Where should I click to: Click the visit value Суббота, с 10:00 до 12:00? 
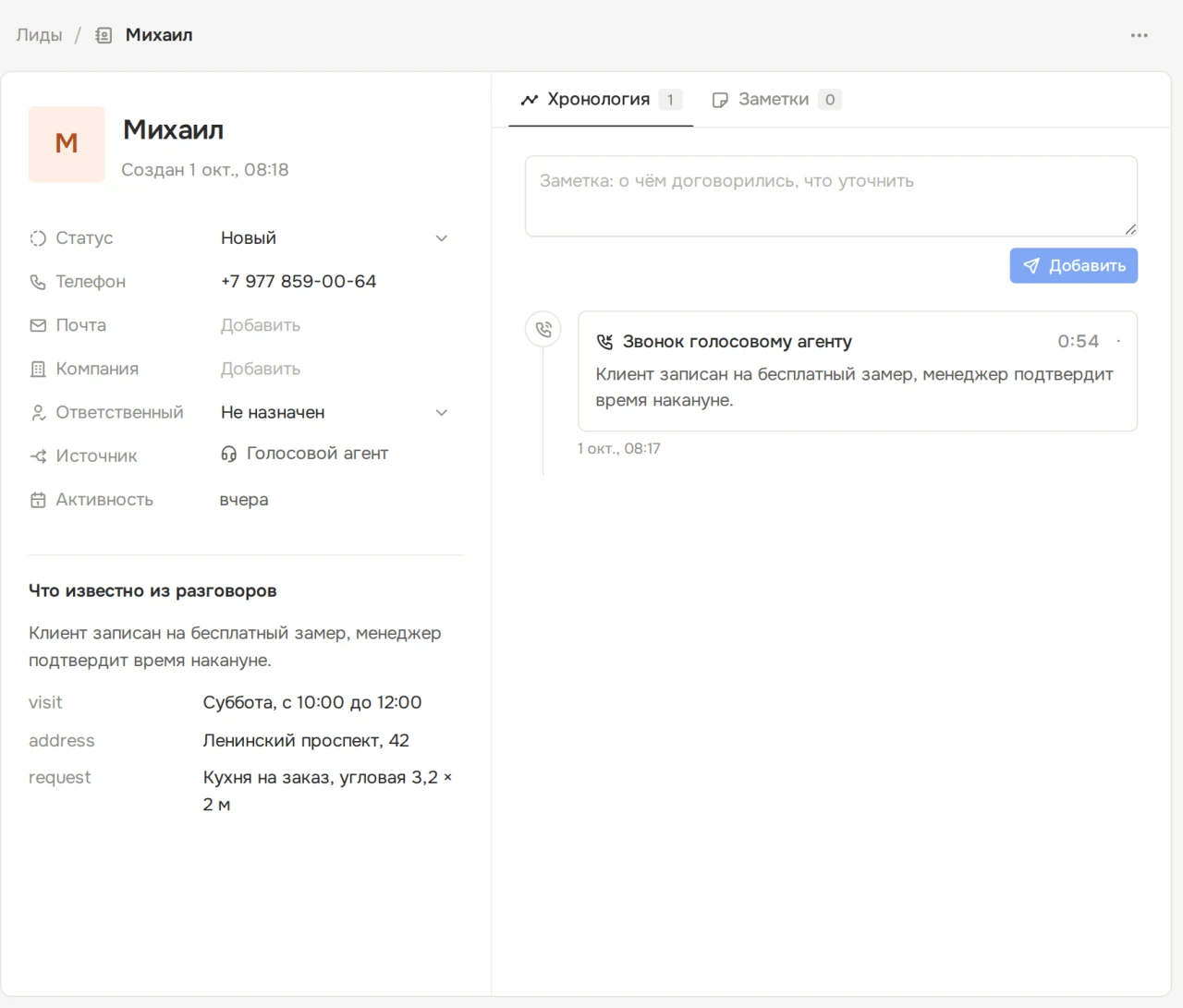[312, 703]
